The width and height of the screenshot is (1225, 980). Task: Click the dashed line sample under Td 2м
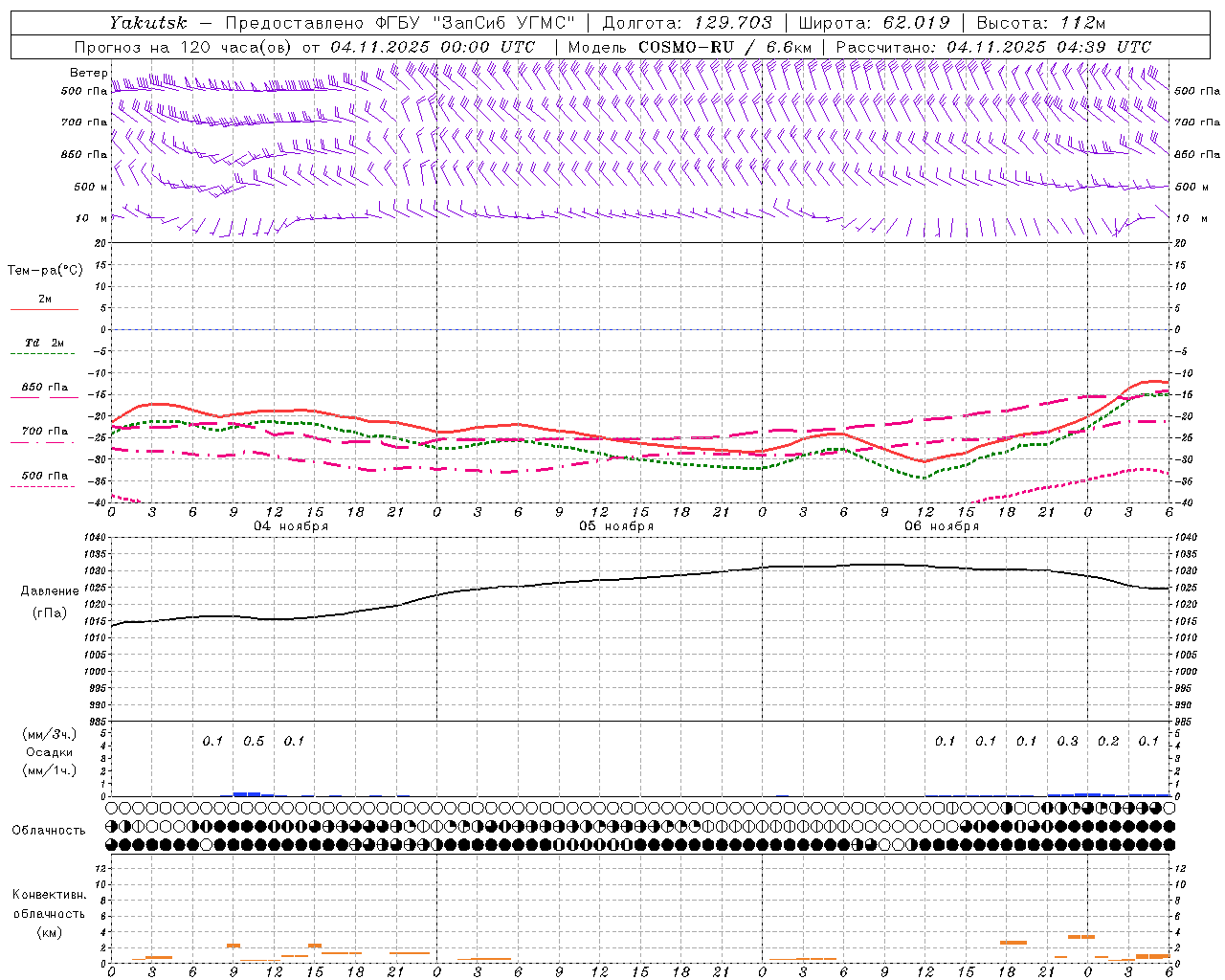44,354
